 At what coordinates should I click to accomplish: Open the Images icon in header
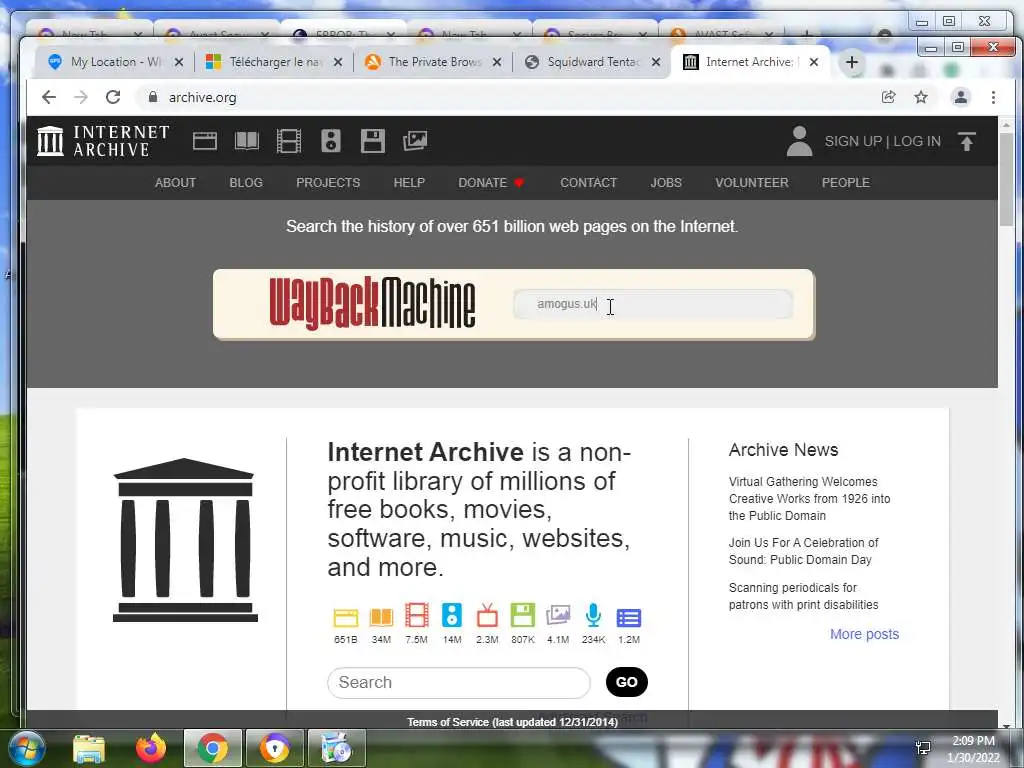pos(415,141)
